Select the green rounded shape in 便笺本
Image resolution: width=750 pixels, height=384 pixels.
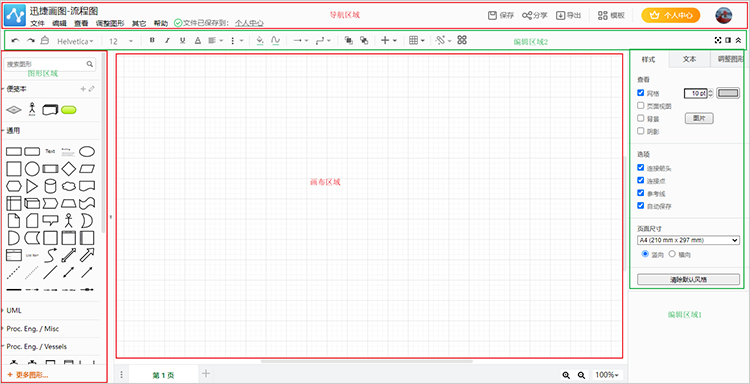click(69, 110)
